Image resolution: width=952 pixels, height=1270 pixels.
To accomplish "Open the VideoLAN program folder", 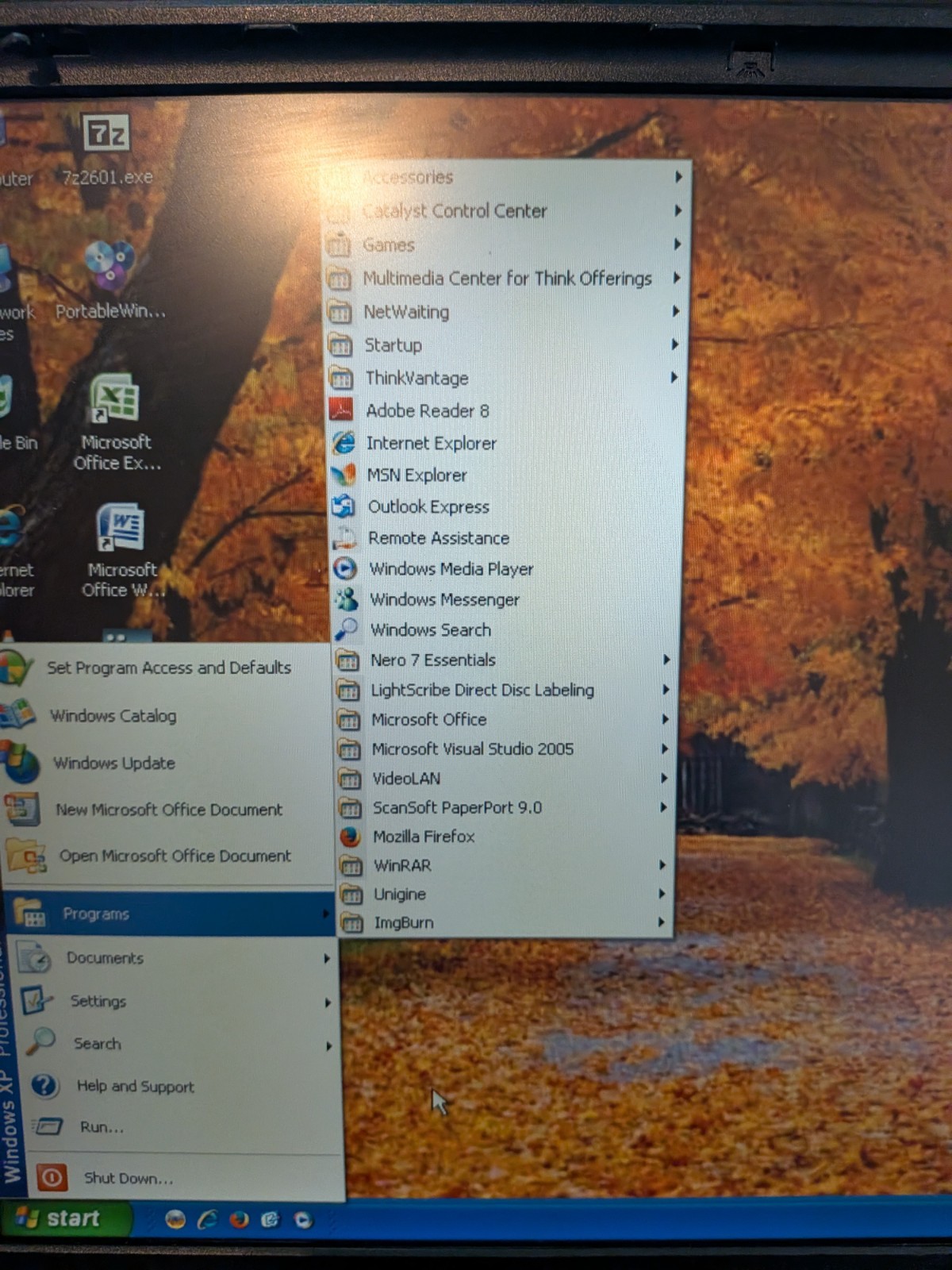I will [504, 779].
